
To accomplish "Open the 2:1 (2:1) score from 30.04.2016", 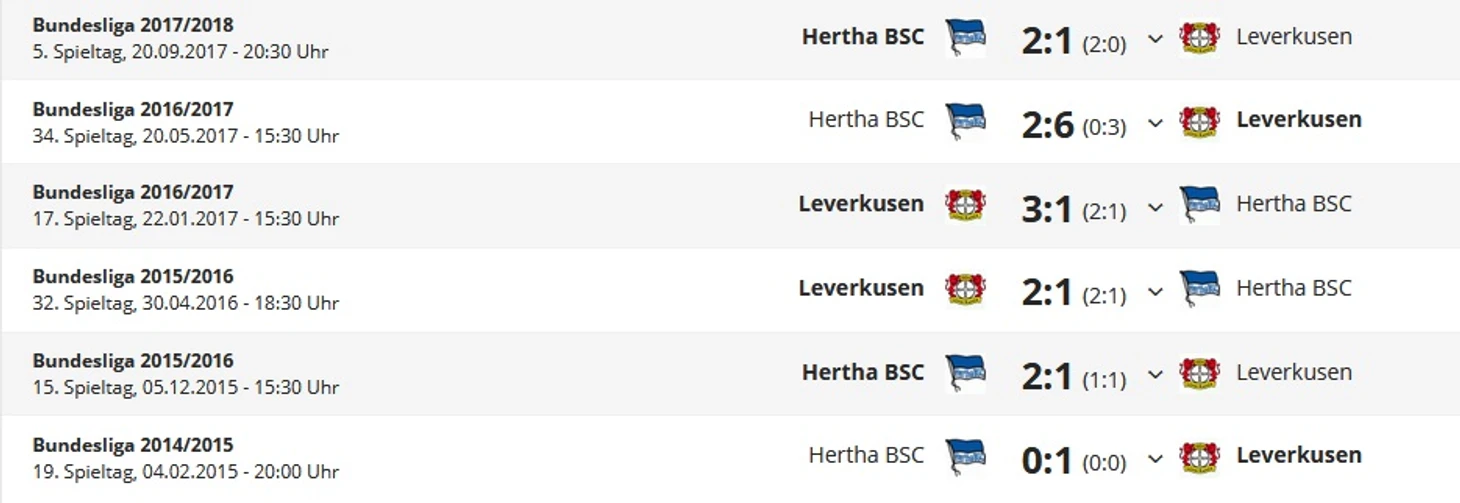I will click(1074, 293).
